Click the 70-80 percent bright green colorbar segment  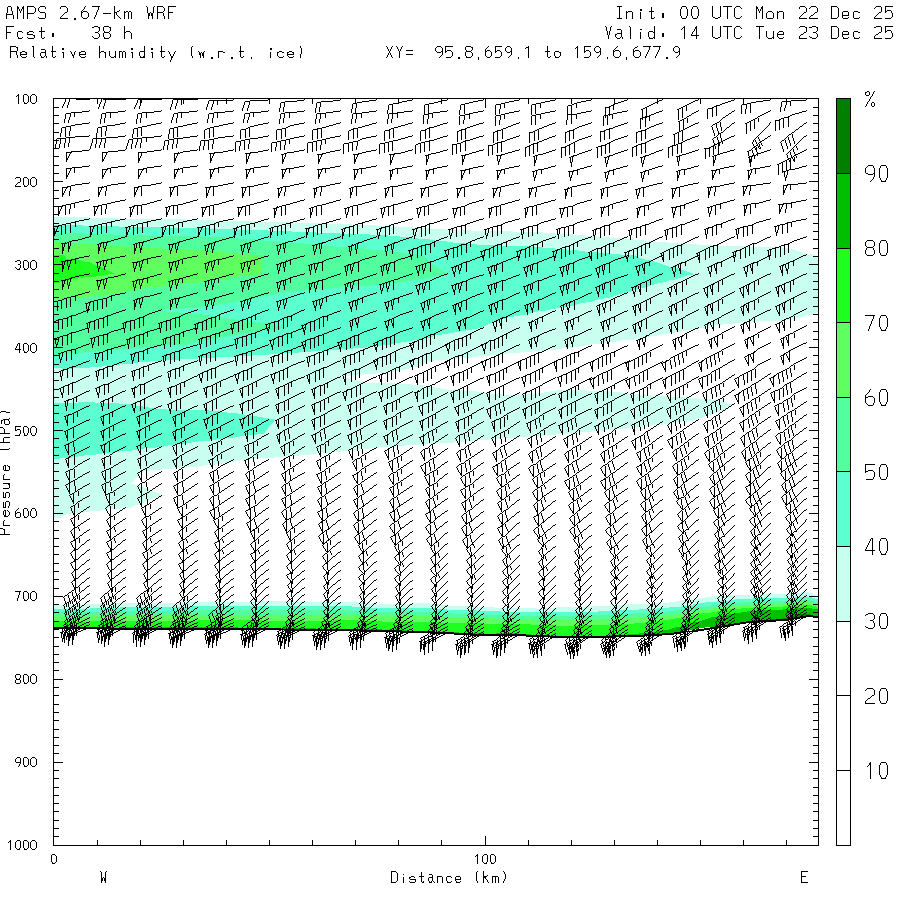(843, 285)
